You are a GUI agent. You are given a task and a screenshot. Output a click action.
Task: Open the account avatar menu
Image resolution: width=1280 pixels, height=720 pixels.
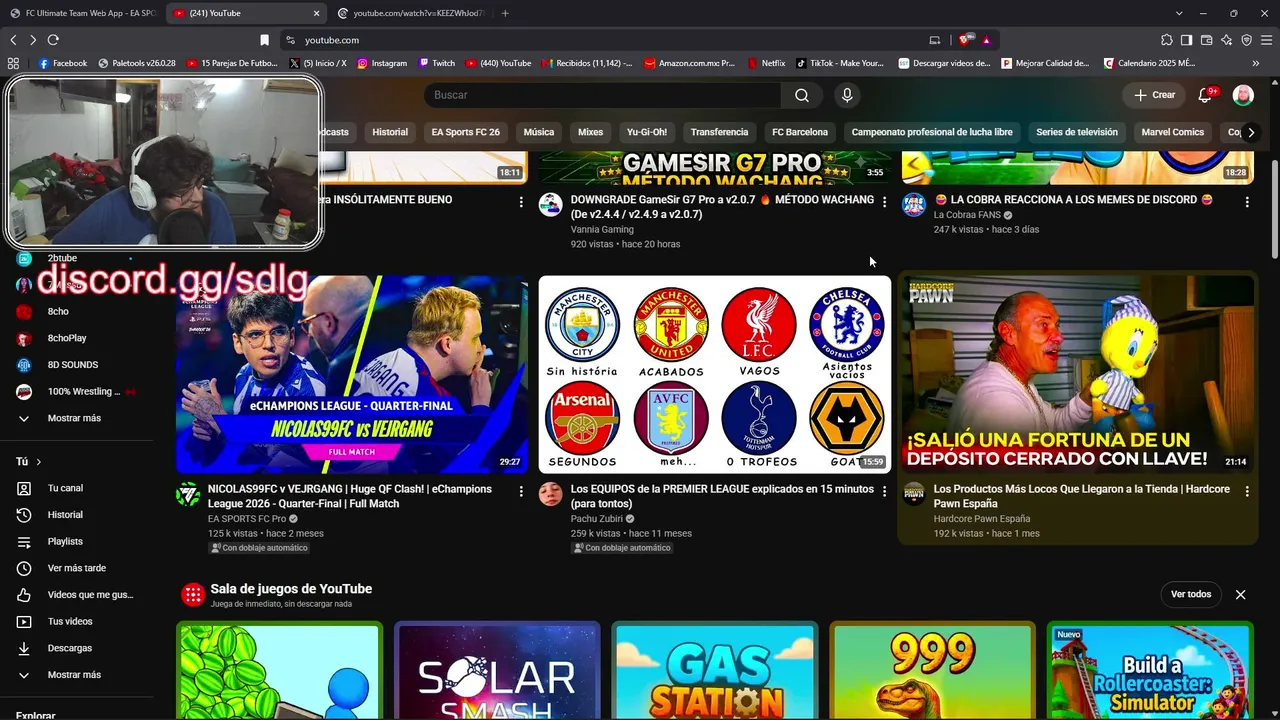(x=1243, y=95)
